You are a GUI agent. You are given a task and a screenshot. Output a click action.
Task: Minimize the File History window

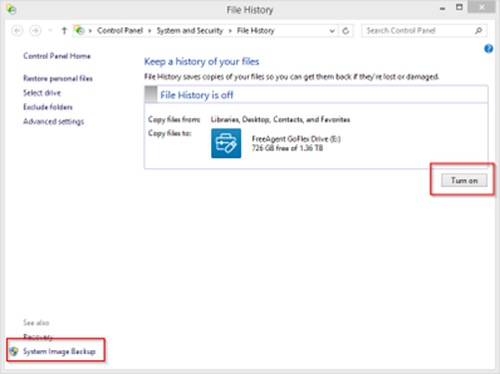442,8
